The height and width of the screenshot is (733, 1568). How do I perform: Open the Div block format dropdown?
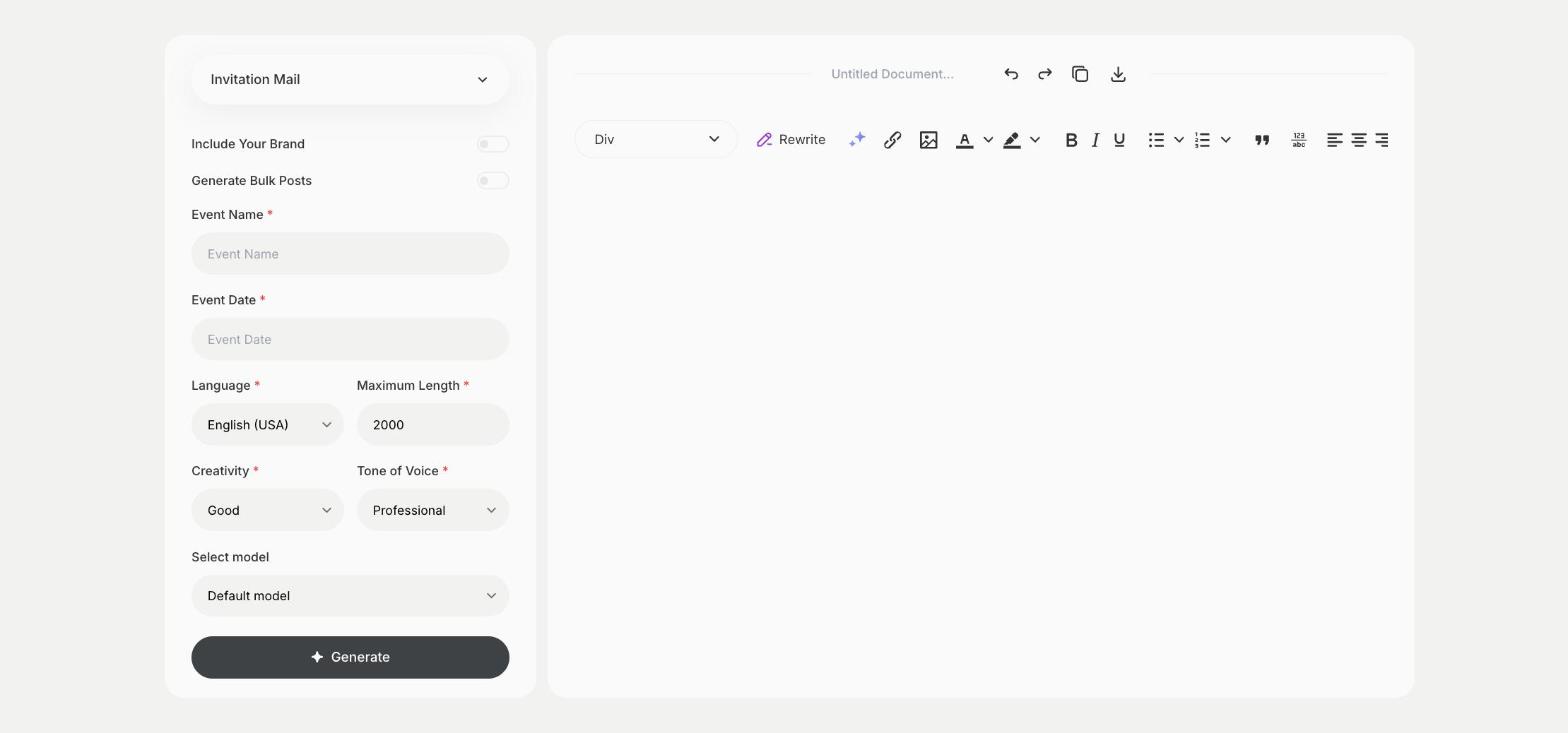[x=656, y=139]
